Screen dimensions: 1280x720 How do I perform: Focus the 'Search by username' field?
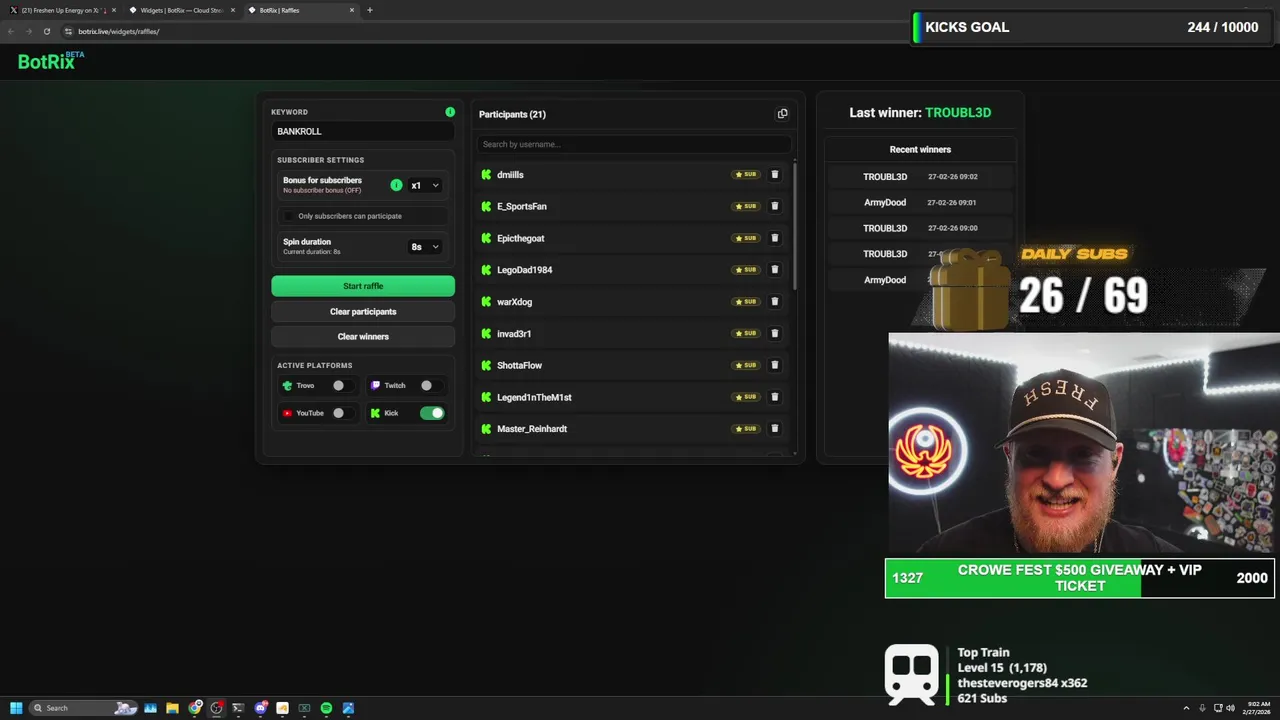click(x=633, y=144)
